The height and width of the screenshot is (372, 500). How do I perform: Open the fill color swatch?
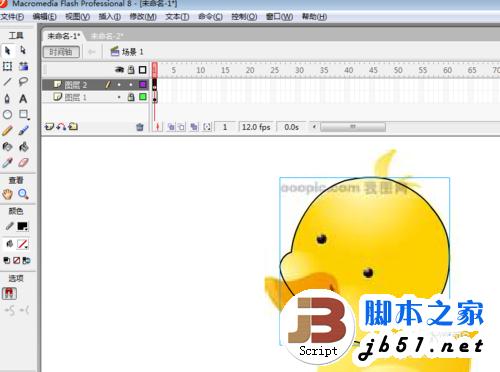click(23, 244)
